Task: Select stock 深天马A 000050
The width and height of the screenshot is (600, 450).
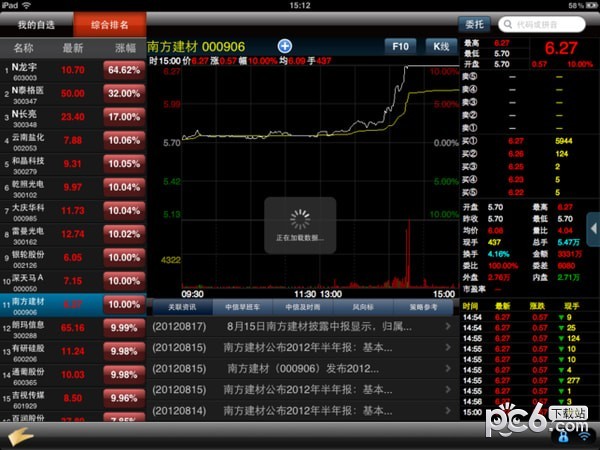Action: 73,281
